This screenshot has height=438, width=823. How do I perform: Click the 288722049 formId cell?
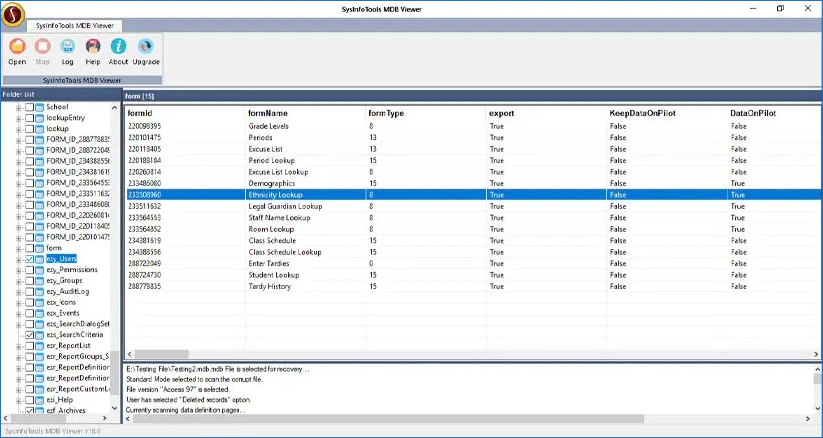point(144,264)
